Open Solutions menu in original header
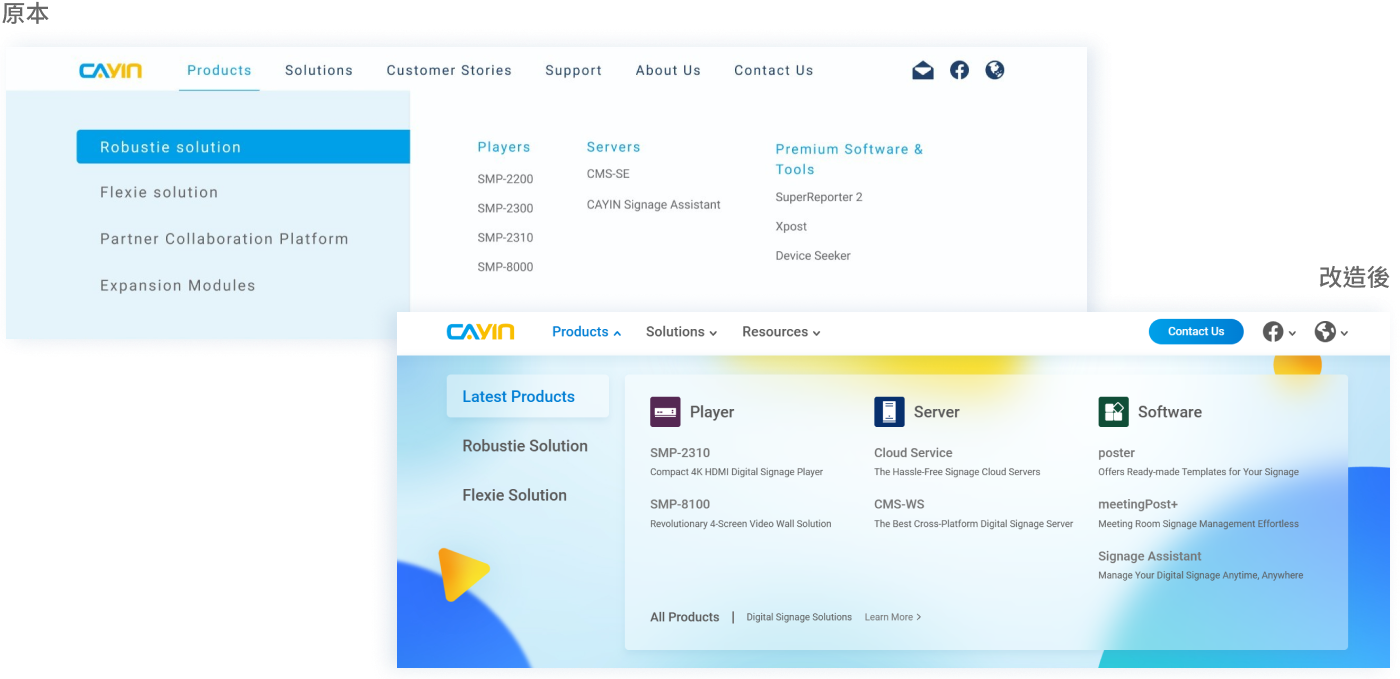This screenshot has height=679, width=1400. (x=319, y=70)
